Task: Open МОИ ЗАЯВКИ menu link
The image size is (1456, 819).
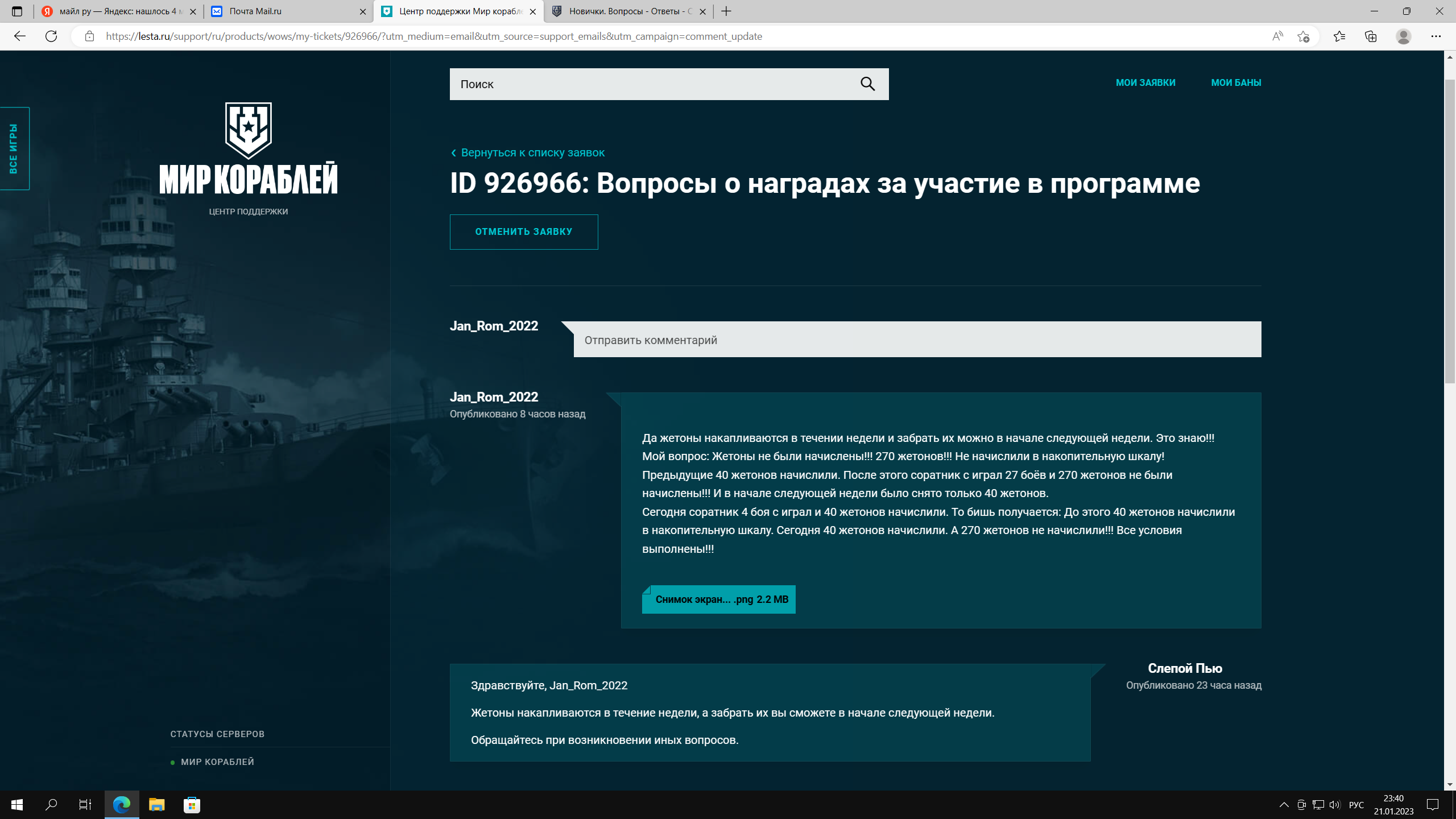Action: [1145, 82]
